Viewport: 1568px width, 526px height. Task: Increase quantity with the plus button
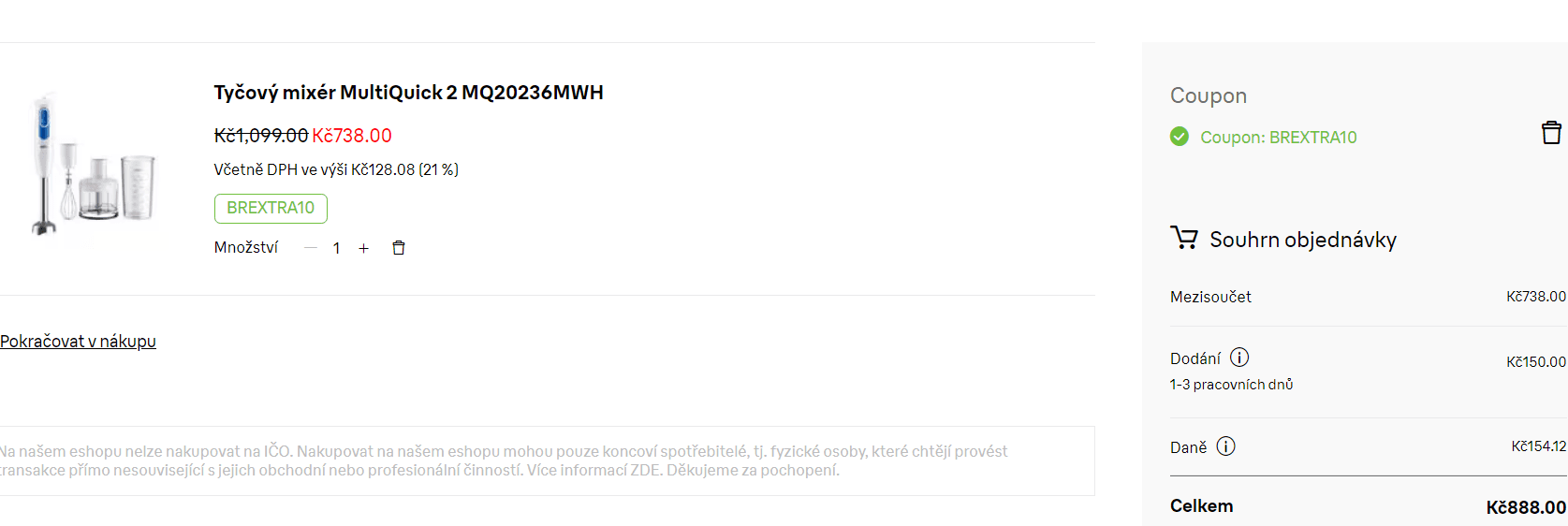tap(364, 248)
